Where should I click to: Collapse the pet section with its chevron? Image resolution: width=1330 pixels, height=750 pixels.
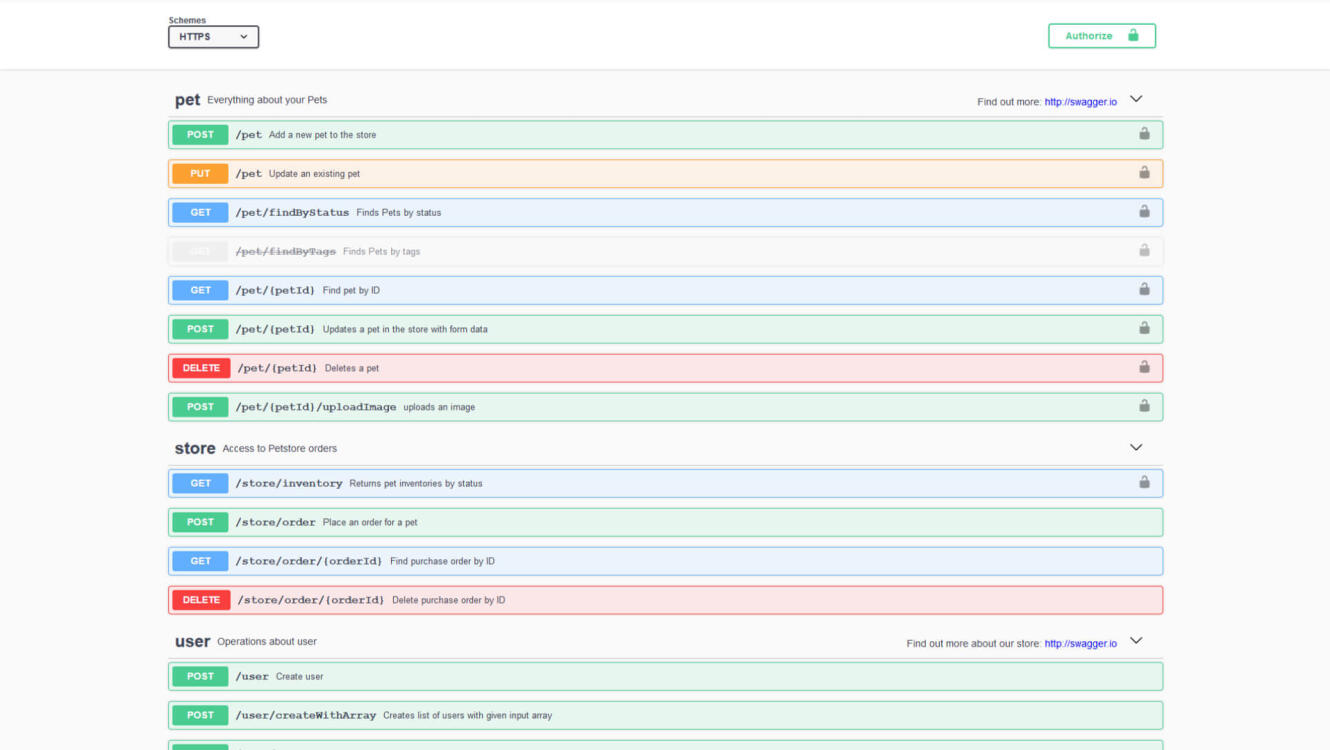pos(1136,100)
